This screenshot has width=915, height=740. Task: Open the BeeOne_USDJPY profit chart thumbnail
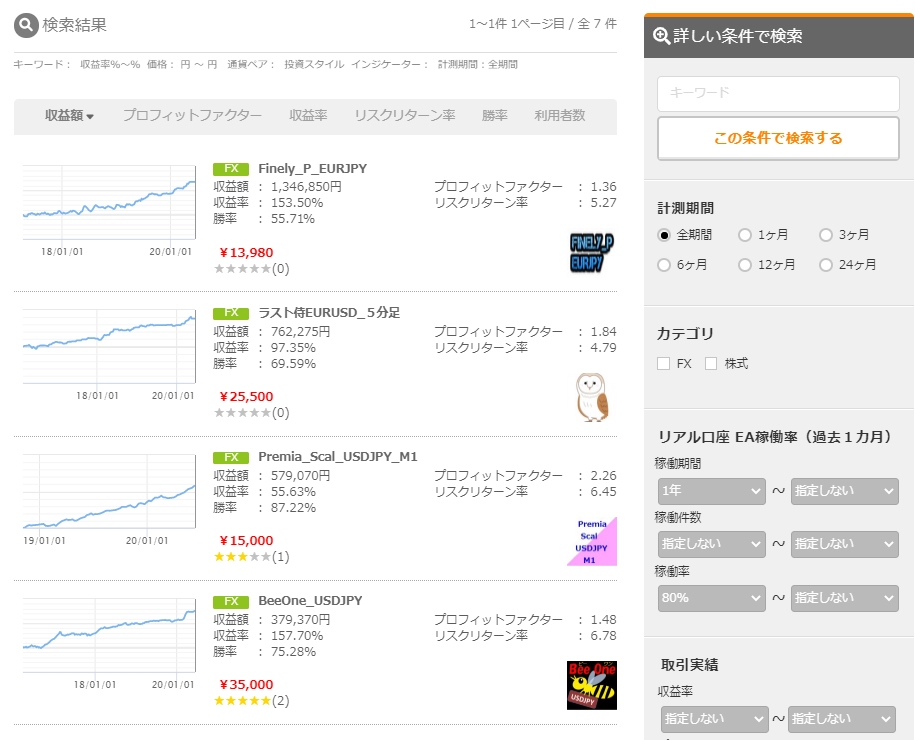pyautogui.click(x=109, y=643)
